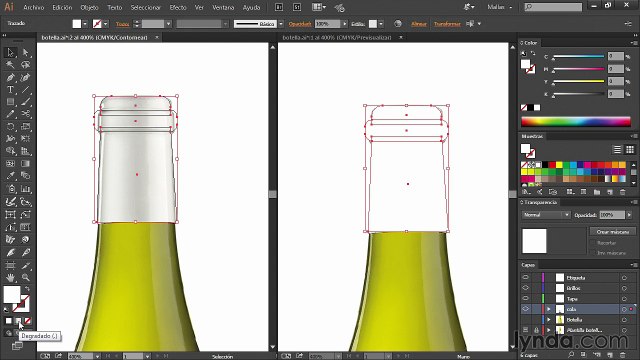640x360 pixels.
Task: Hide the Etiqueta layer via its eye icon
Action: pos(525,278)
